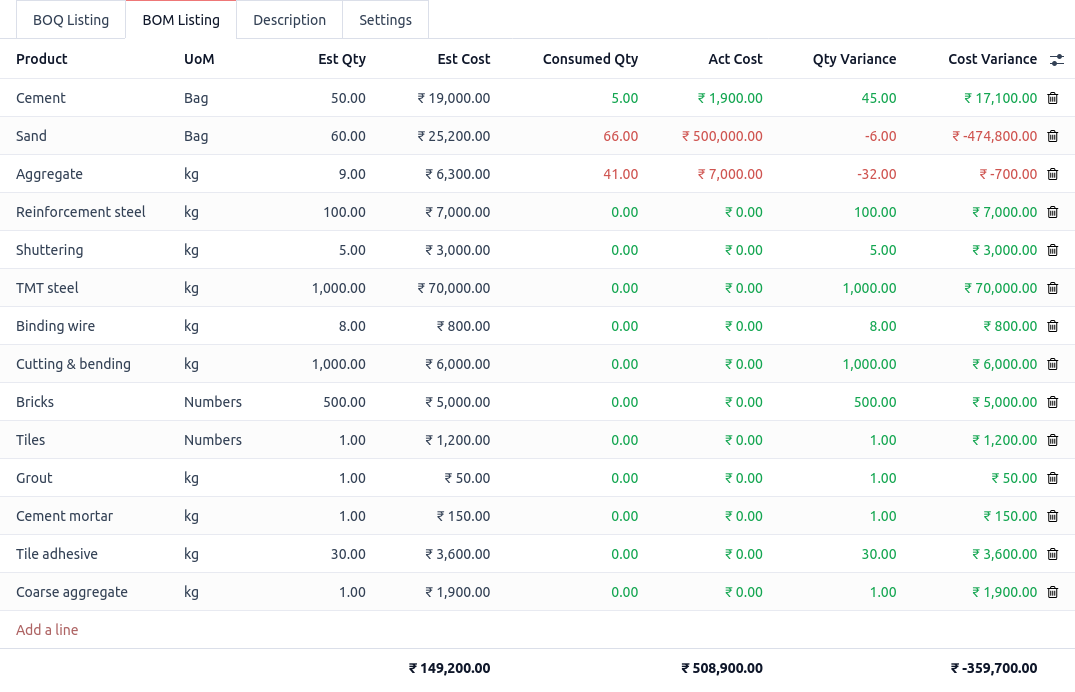Open the Grout product line
The height and width of the screenshot is (692, 1075).
[x=33, y=478]
